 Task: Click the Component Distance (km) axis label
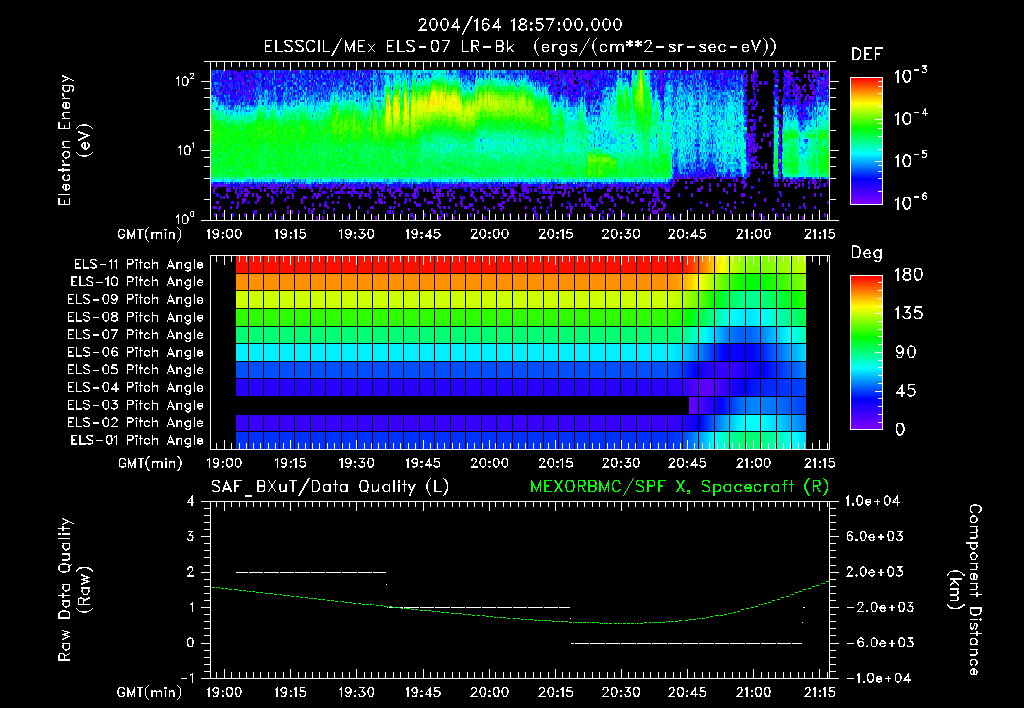[965, 590]
